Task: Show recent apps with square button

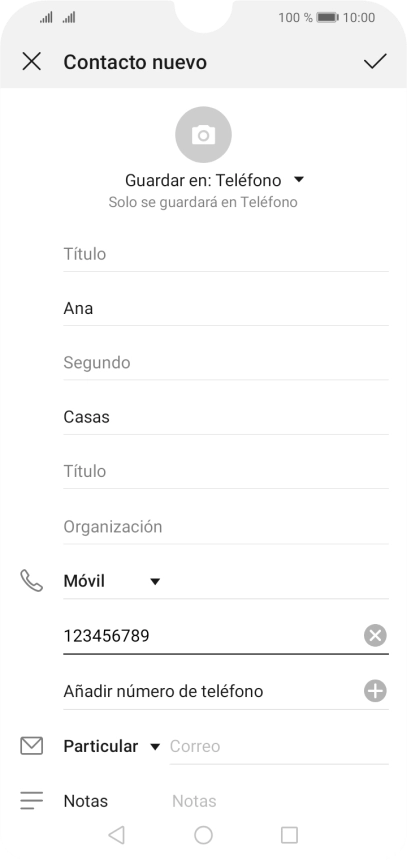Action: (x=289, y=835)
